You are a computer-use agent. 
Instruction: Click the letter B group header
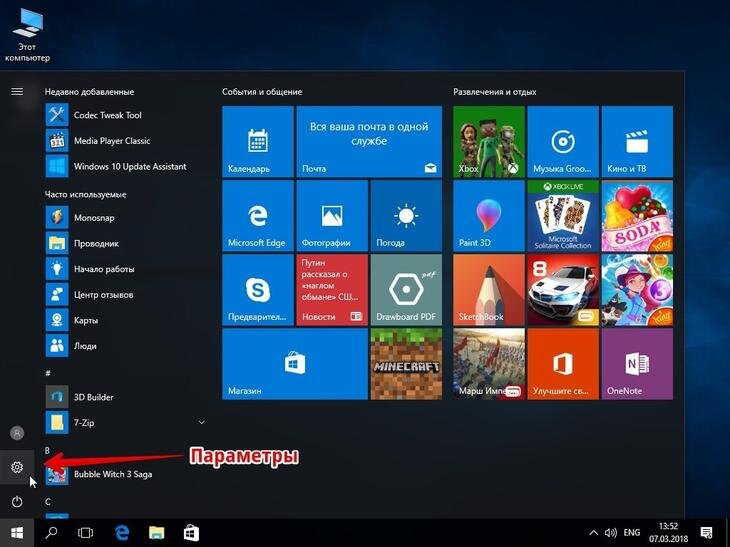point(47,450)
